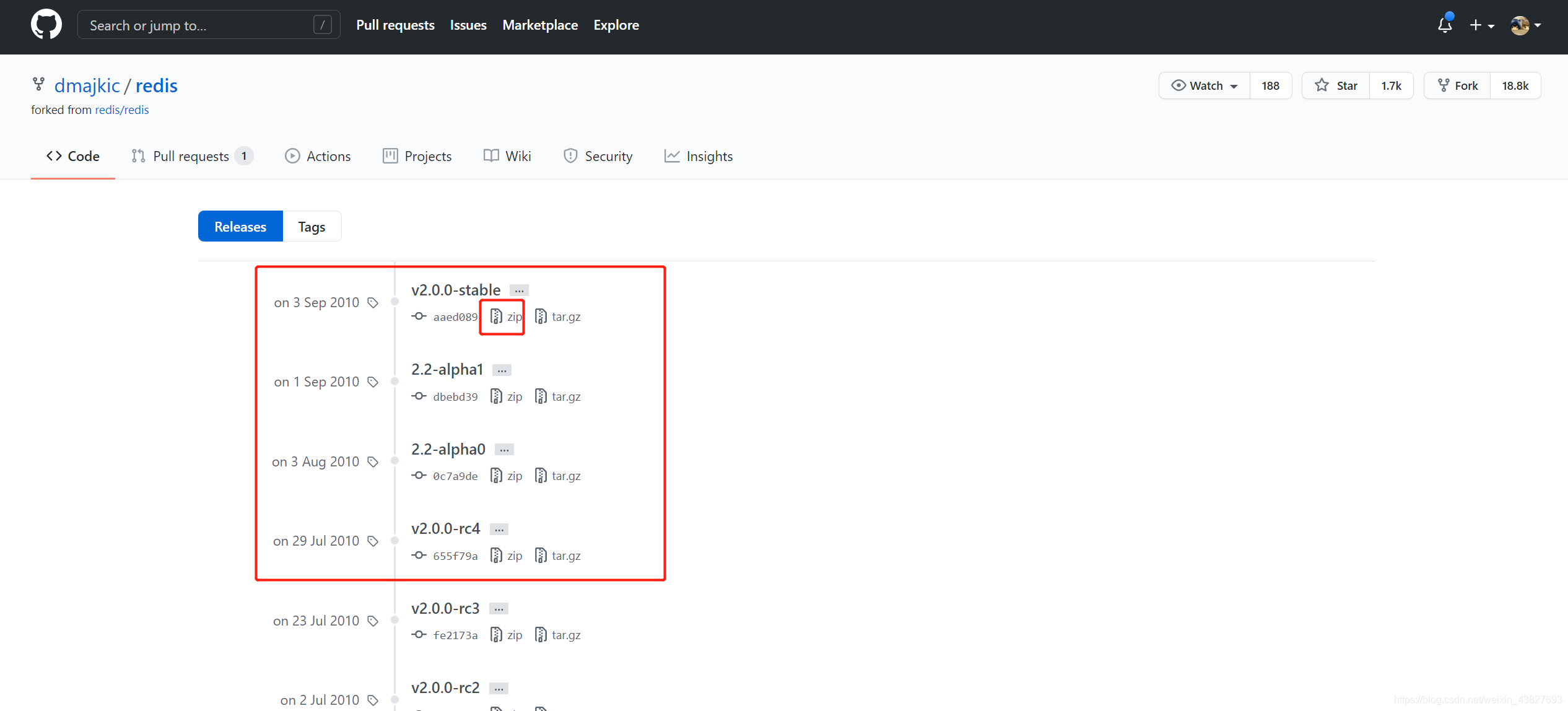Switch to the Actions tab
Image resolution: width=1568 pixels, height=711 pixels.
pos(318,156)
